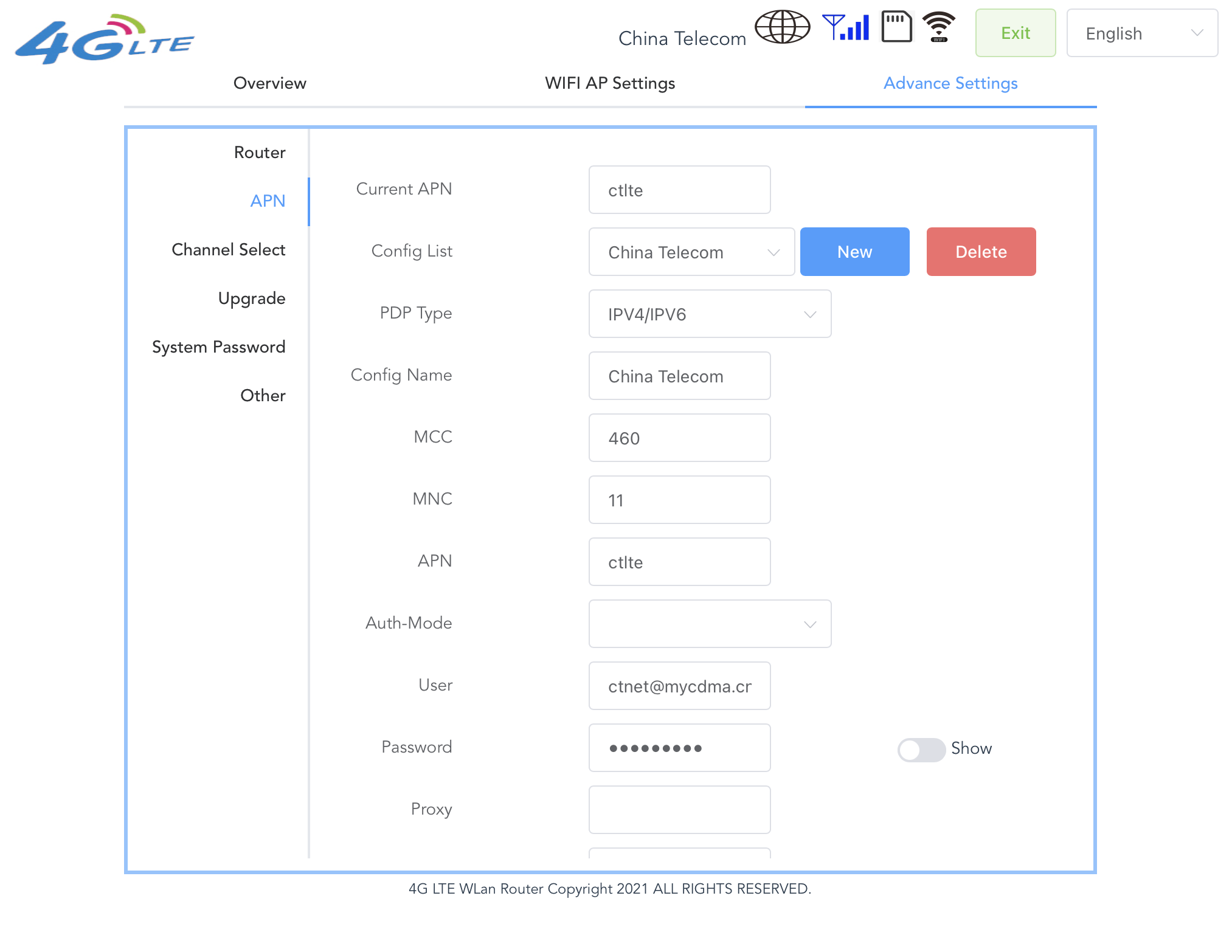1232x952 pixels.
Task: Click into the MNC input field
Action: pos(679,500)
